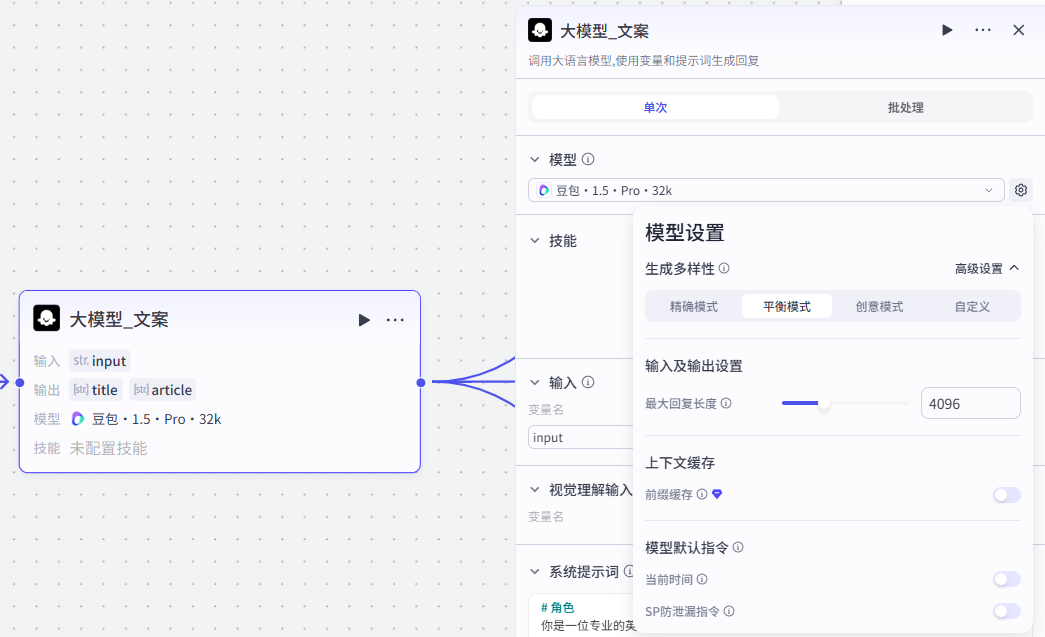Click the max reply length 4096 field

click(x=969, y=404)
